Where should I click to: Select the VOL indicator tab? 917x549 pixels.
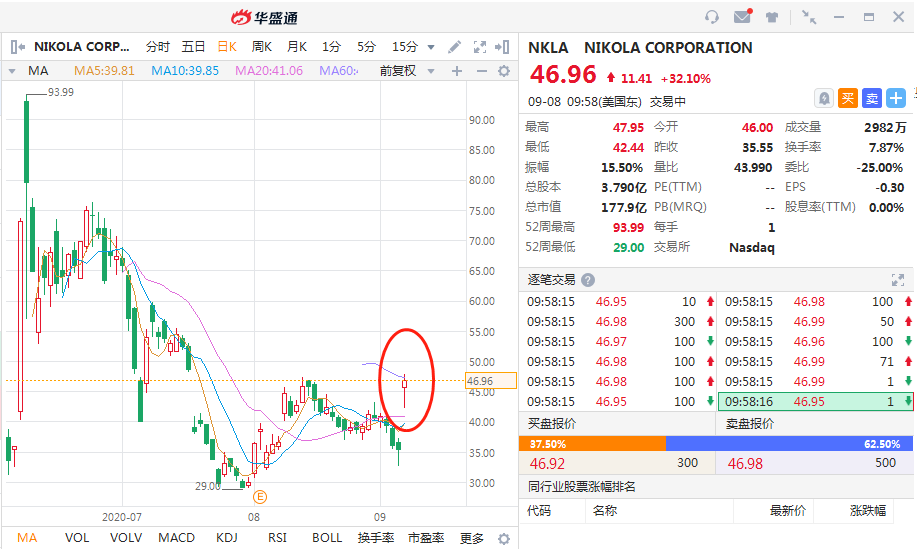[77, 538]
